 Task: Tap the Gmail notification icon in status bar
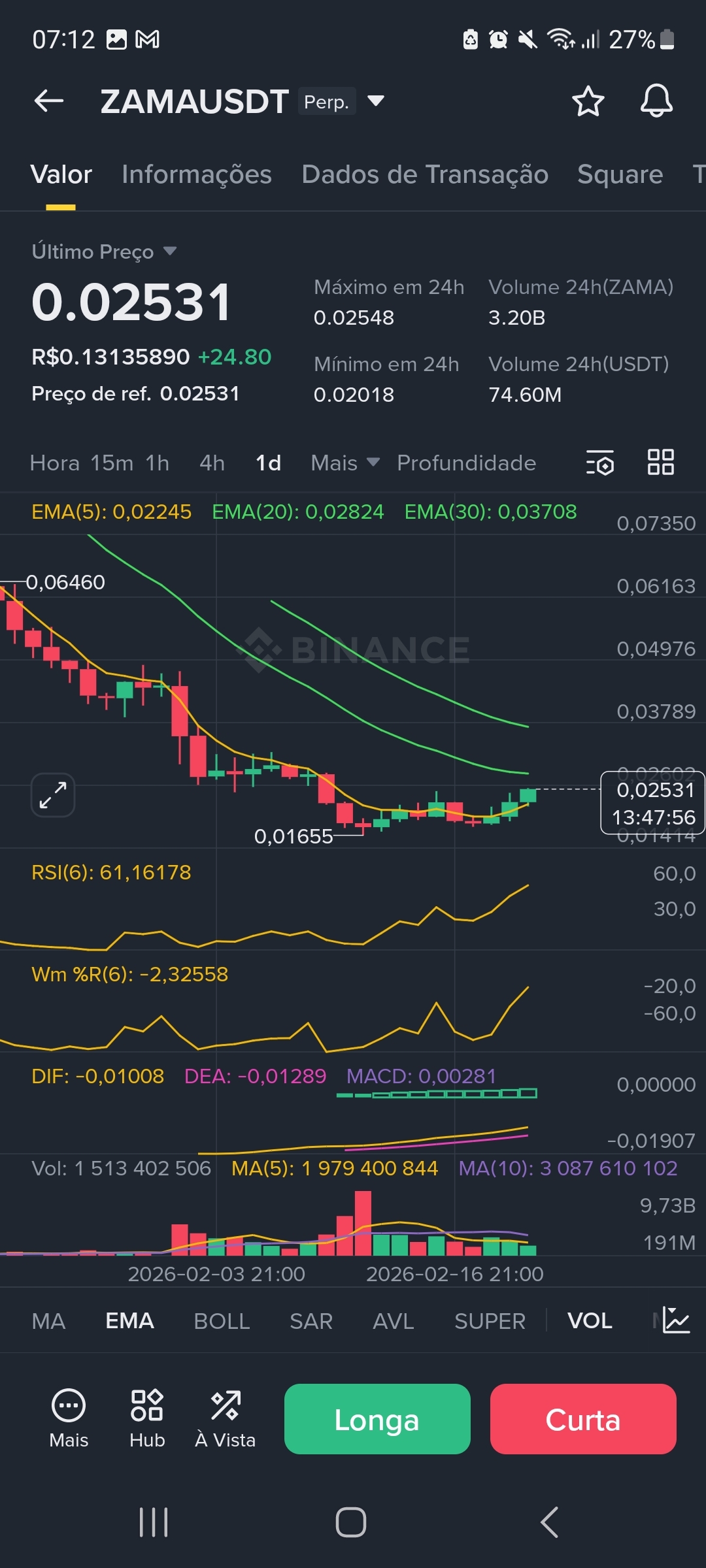tap(147, 40)
